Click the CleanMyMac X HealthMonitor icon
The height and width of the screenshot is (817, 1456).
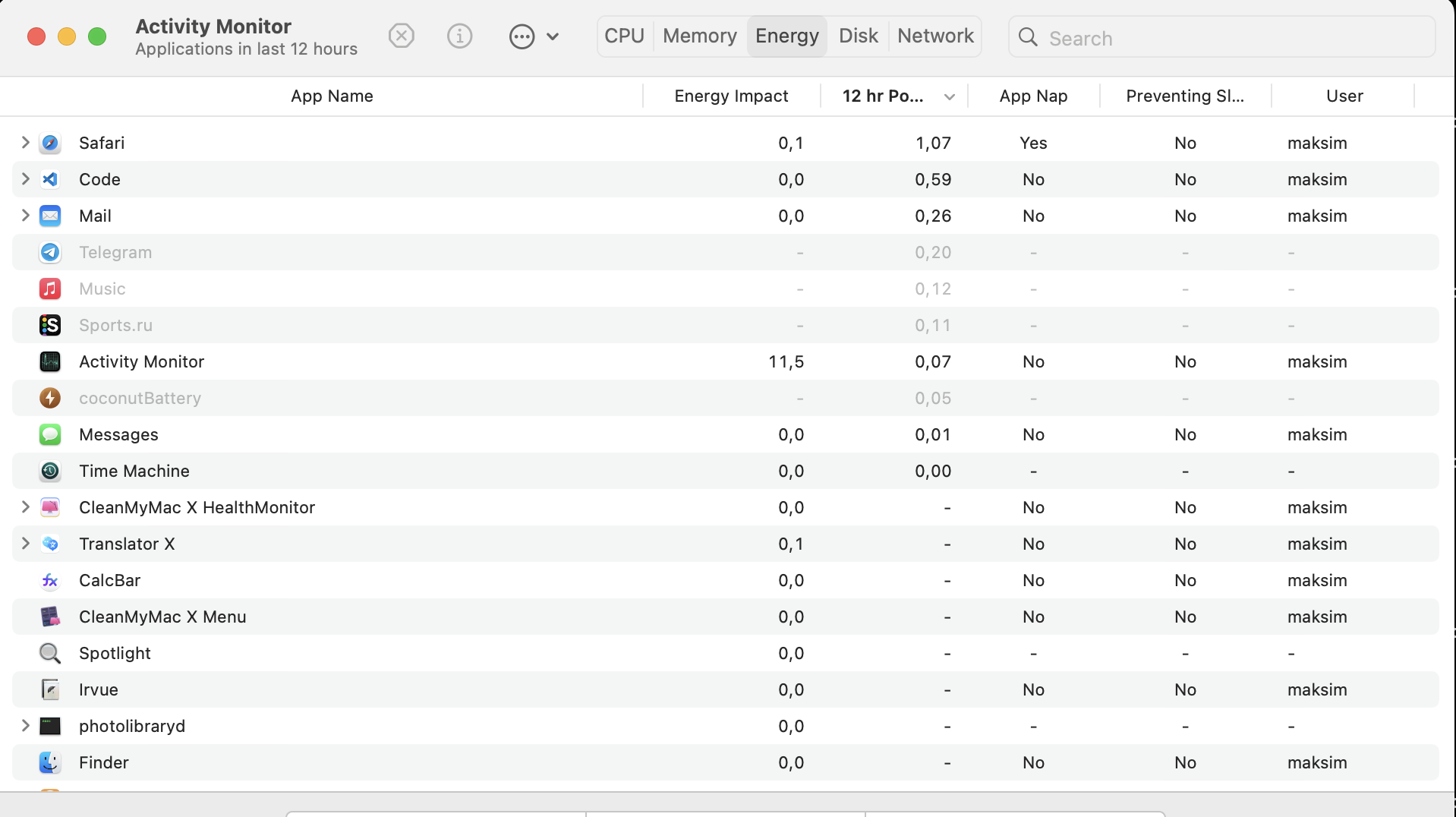point(50,507)
